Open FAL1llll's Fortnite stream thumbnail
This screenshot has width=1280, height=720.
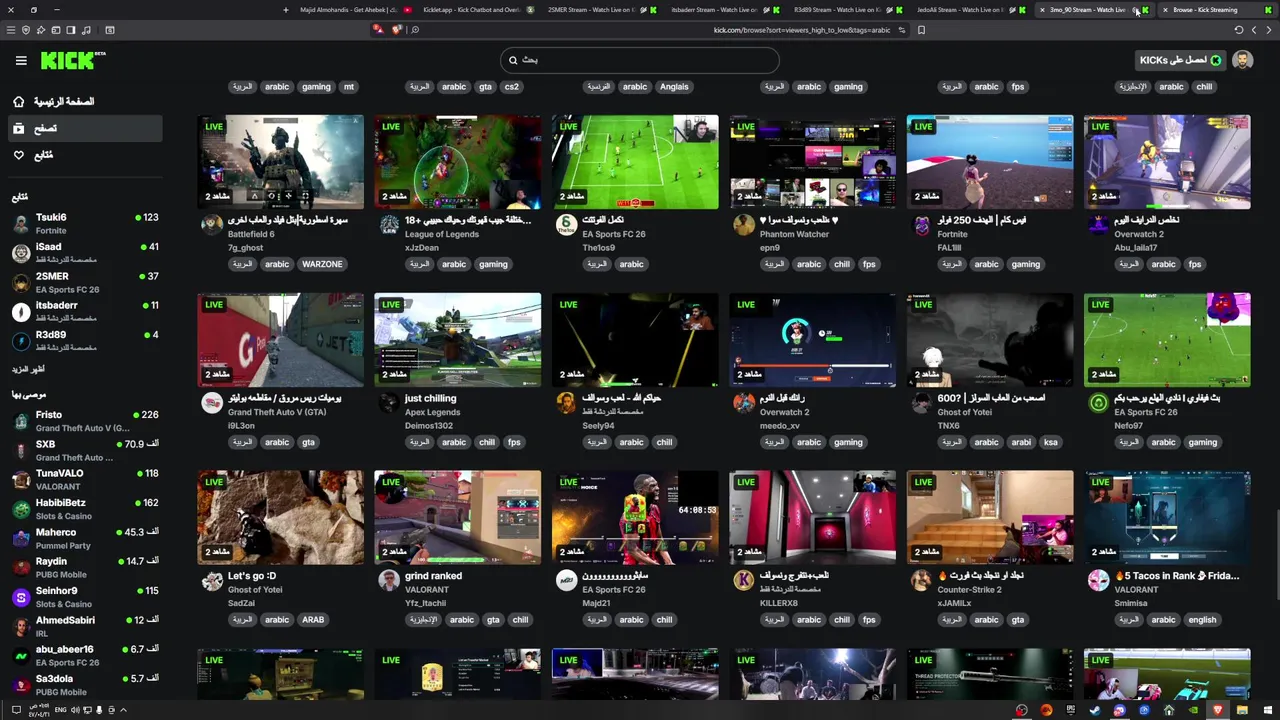990,161
